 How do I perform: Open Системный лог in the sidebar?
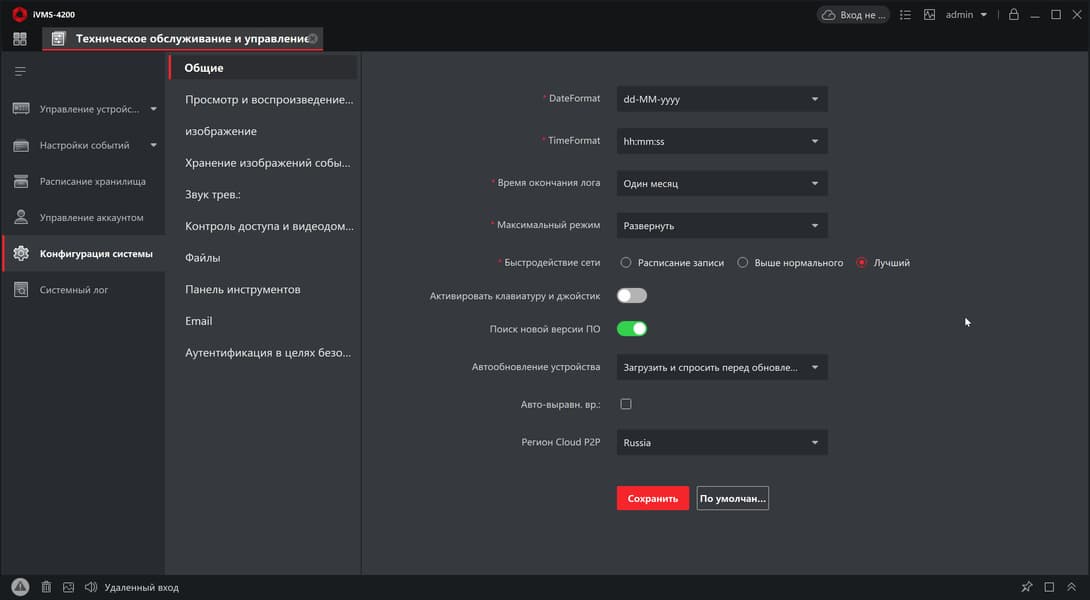[x=74, y=290]
